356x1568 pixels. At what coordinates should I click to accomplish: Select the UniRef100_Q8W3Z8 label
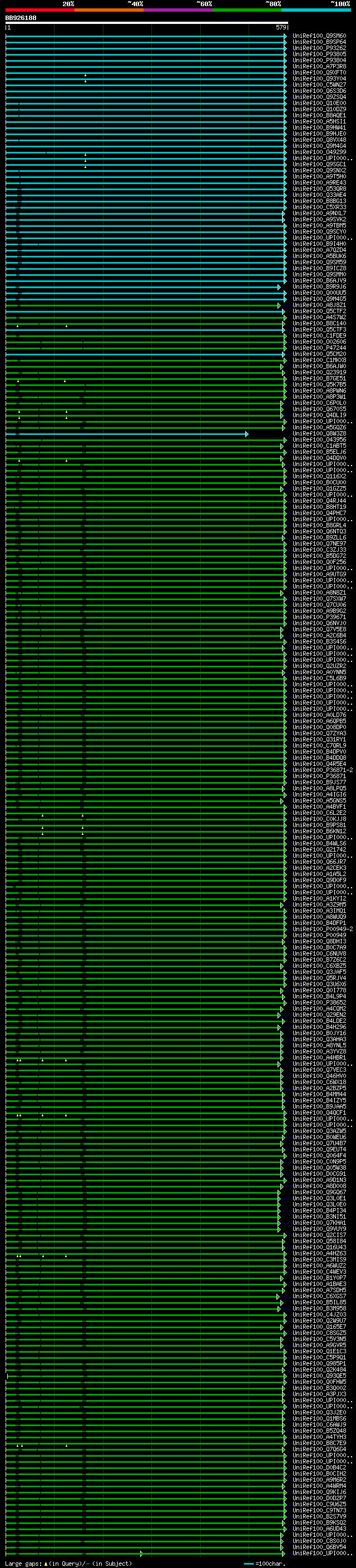click(319, 433)
